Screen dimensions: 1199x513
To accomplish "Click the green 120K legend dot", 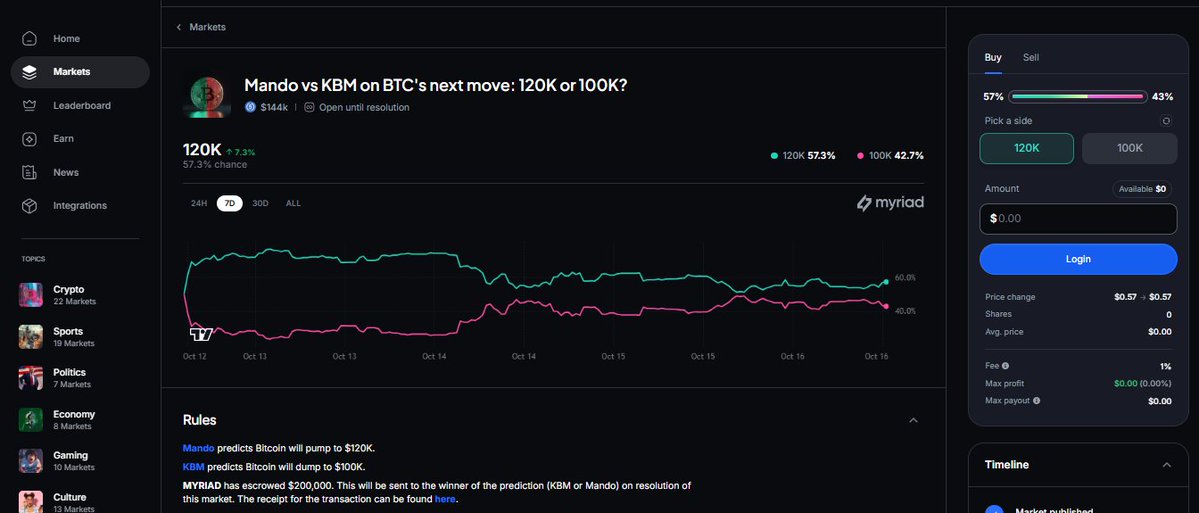I will tap(775, 156).
